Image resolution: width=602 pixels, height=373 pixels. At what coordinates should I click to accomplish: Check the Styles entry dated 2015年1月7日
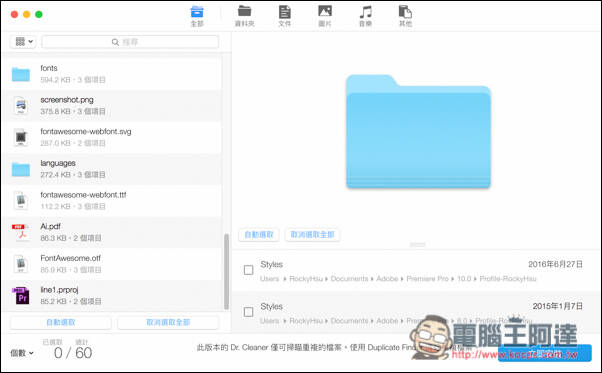[248, 312]
